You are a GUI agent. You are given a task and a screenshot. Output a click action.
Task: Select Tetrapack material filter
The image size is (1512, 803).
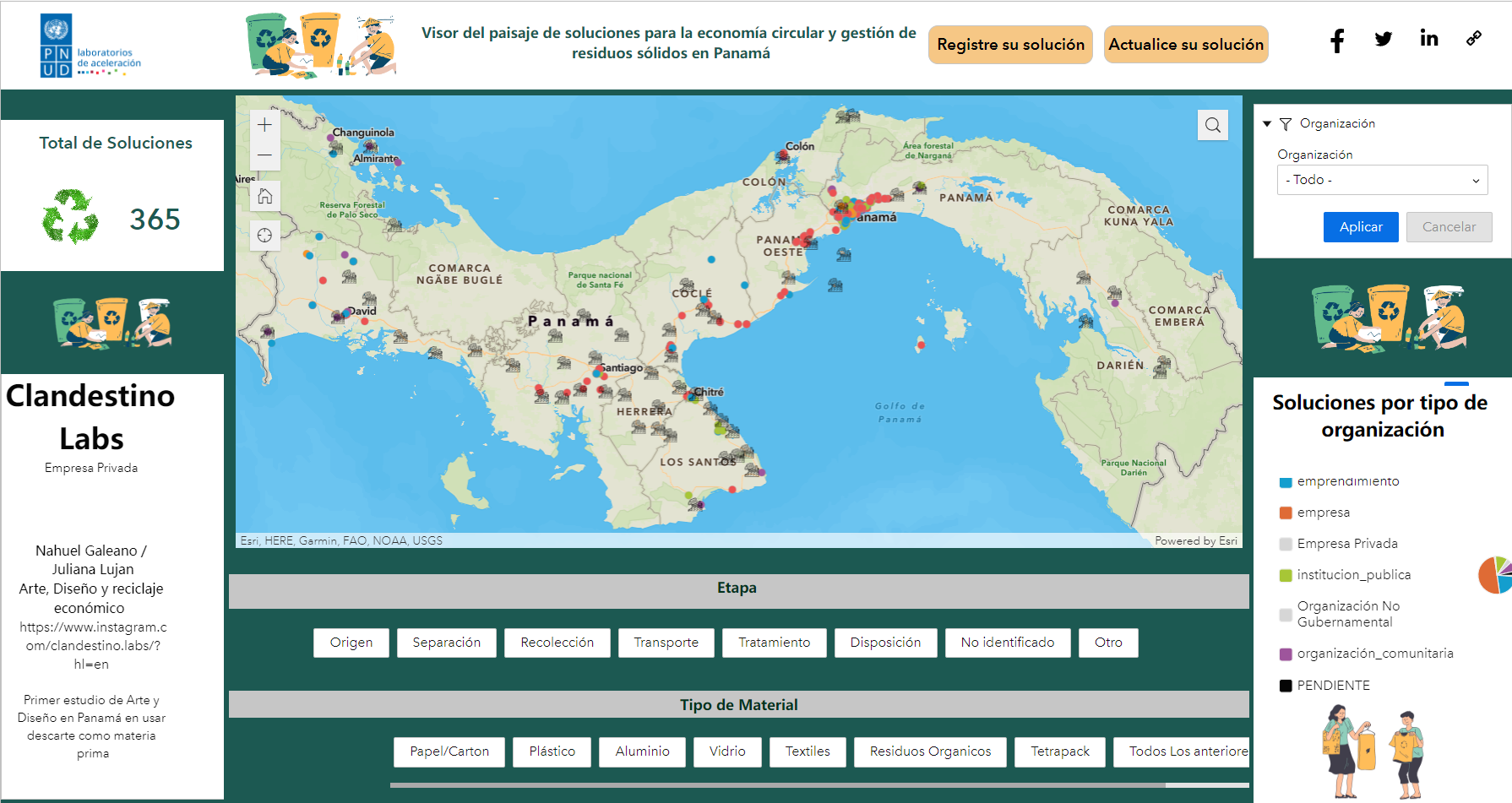(x=1060, y=751)
